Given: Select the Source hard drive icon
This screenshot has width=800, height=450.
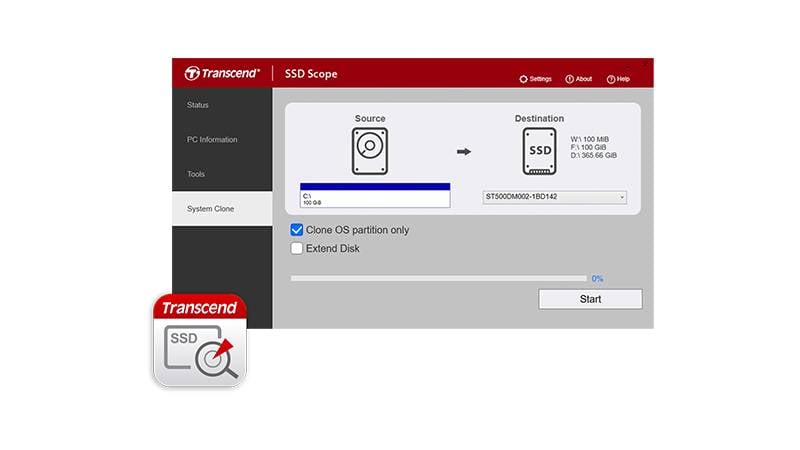Looking at the screenshot, I should point(370,151).
